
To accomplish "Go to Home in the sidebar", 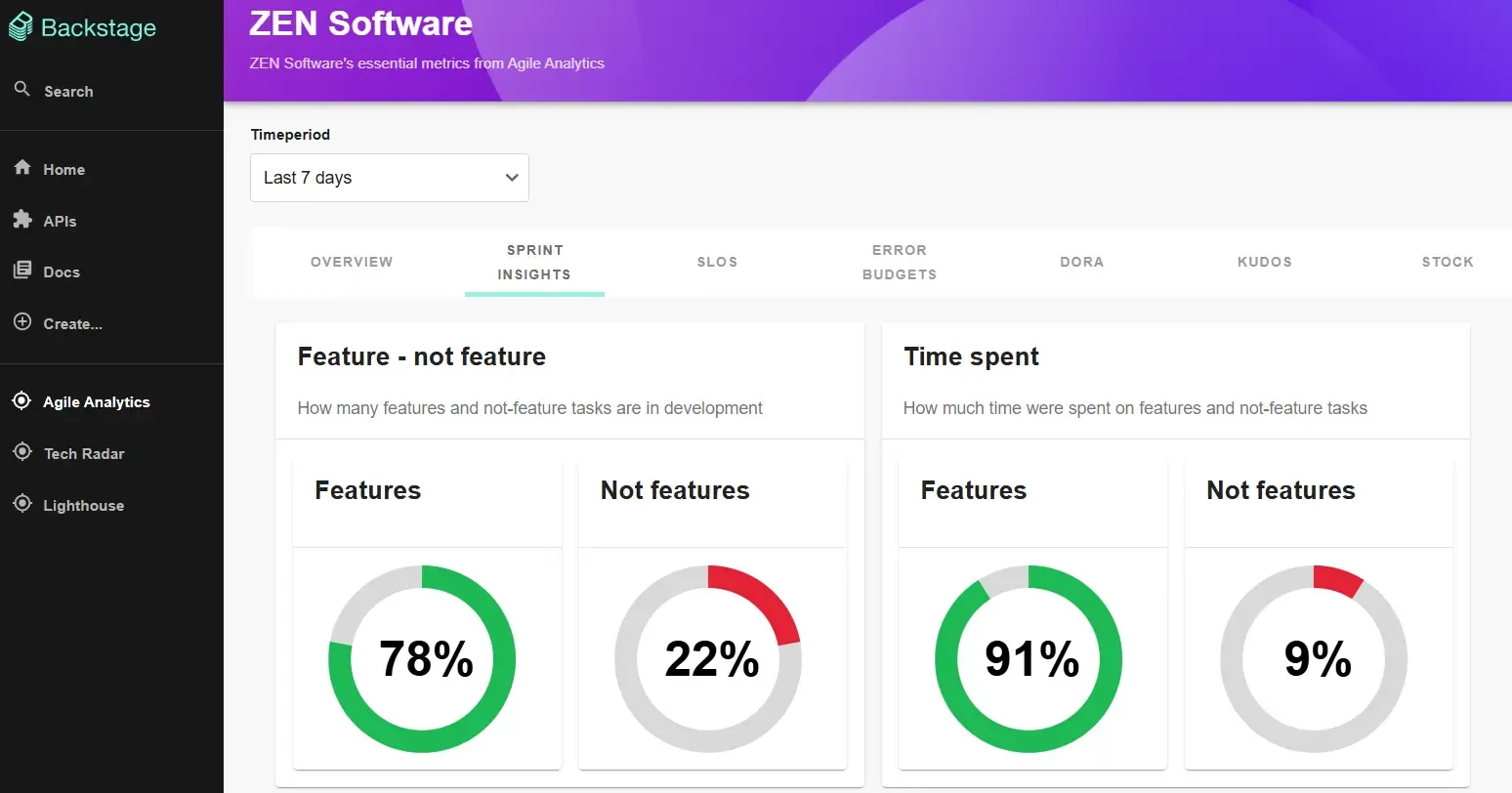I will coord(63,169).
